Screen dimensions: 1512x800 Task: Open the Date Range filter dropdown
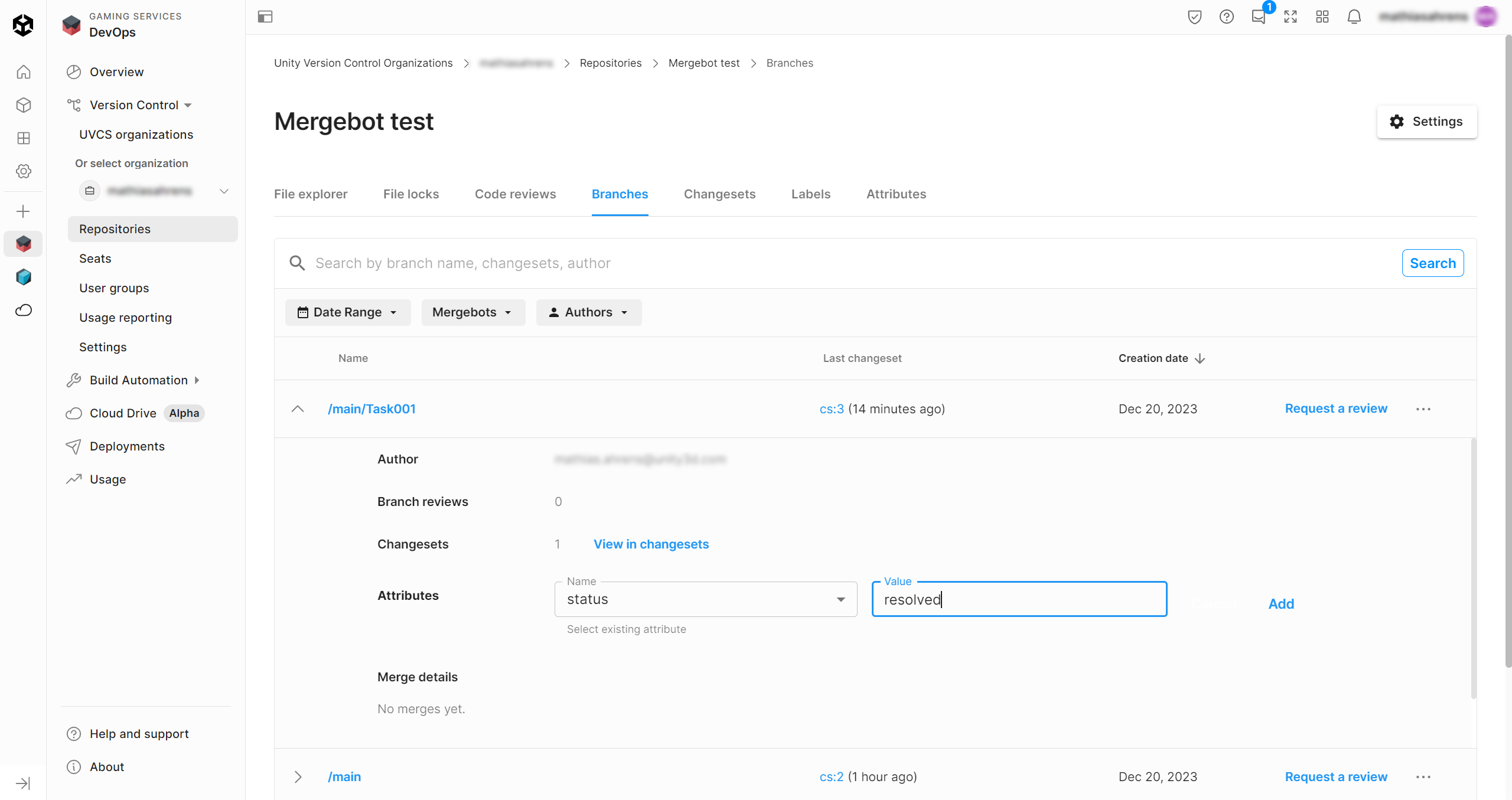coord(347,312)
